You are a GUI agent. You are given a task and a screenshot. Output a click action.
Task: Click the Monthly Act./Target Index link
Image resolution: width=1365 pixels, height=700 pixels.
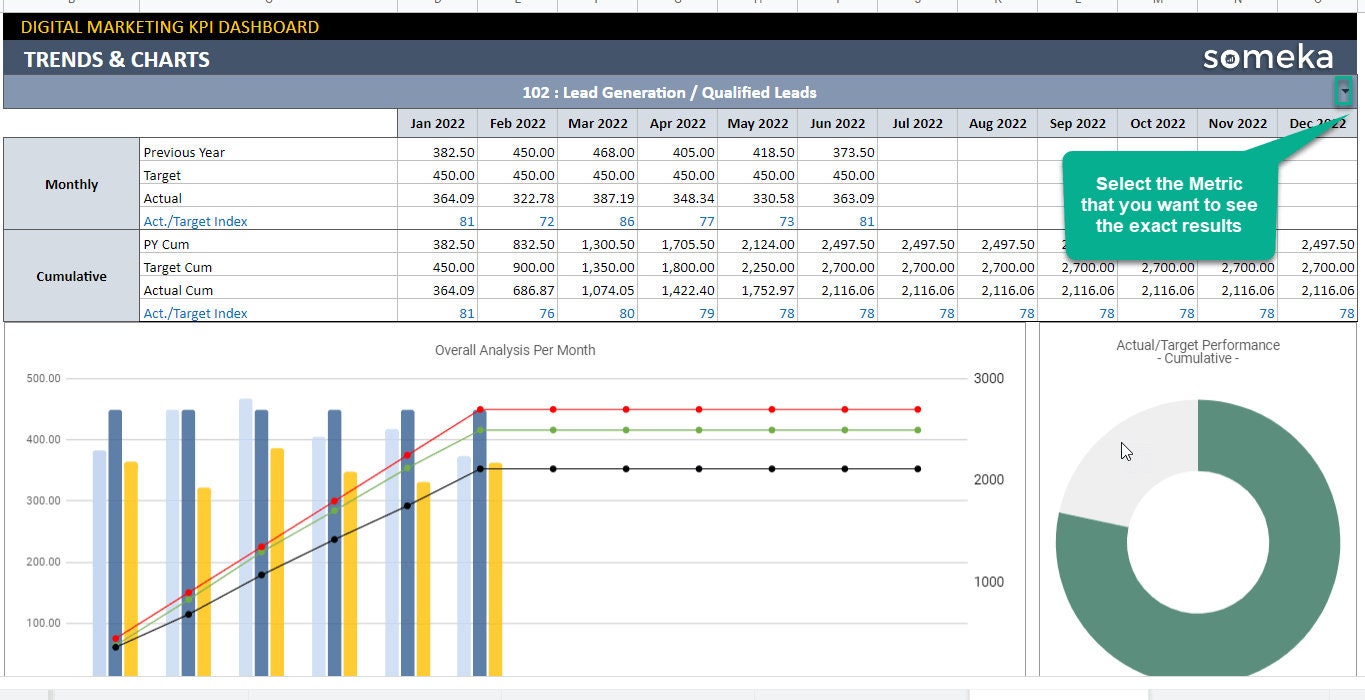194,221
